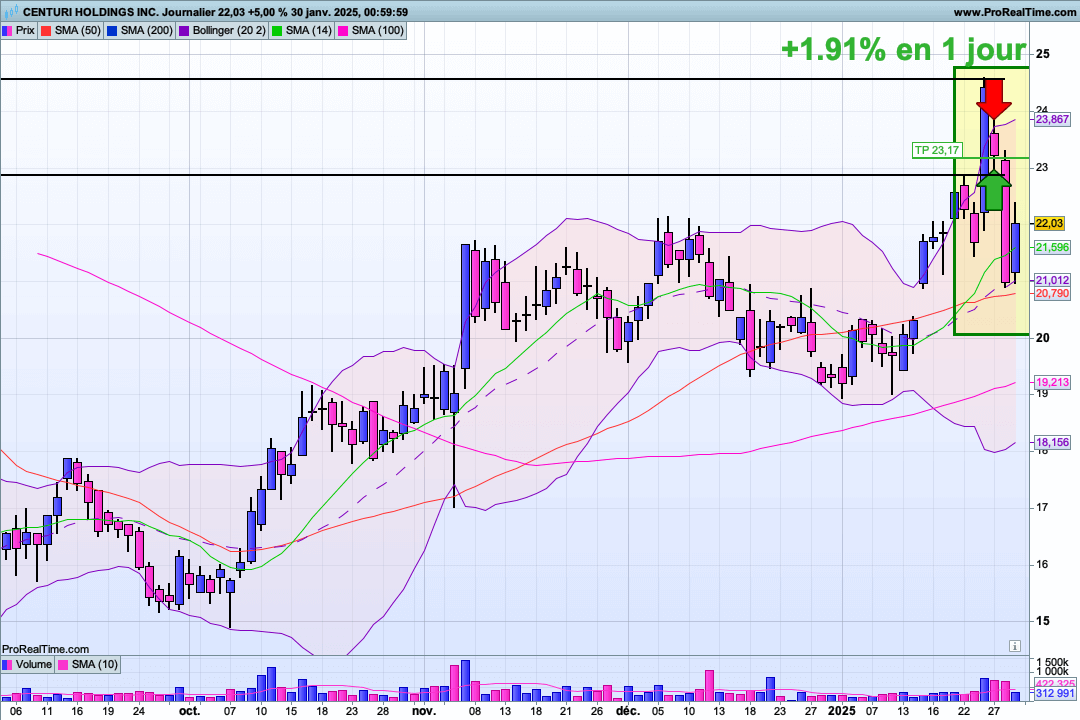Click the nov. month marker on date axis
Image resolution: width=1080 pixels, height=720 pixels.
point(424,711)
